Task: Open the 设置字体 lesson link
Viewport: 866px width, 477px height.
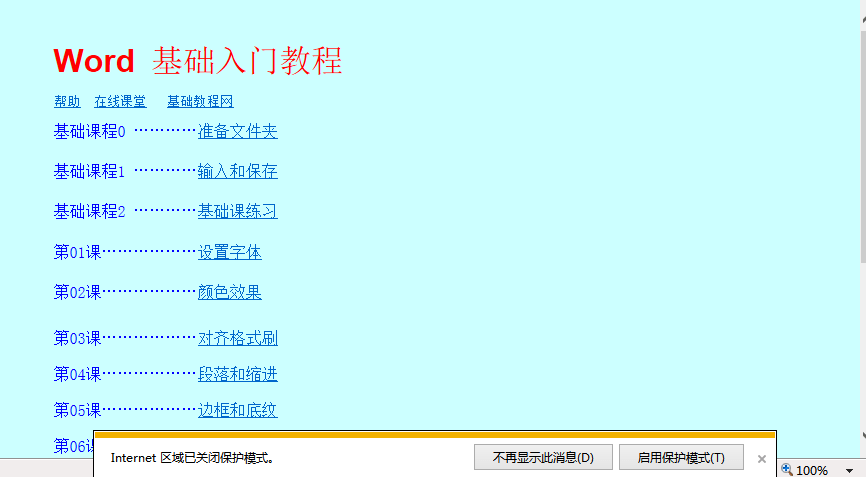Action: (230, 252)
